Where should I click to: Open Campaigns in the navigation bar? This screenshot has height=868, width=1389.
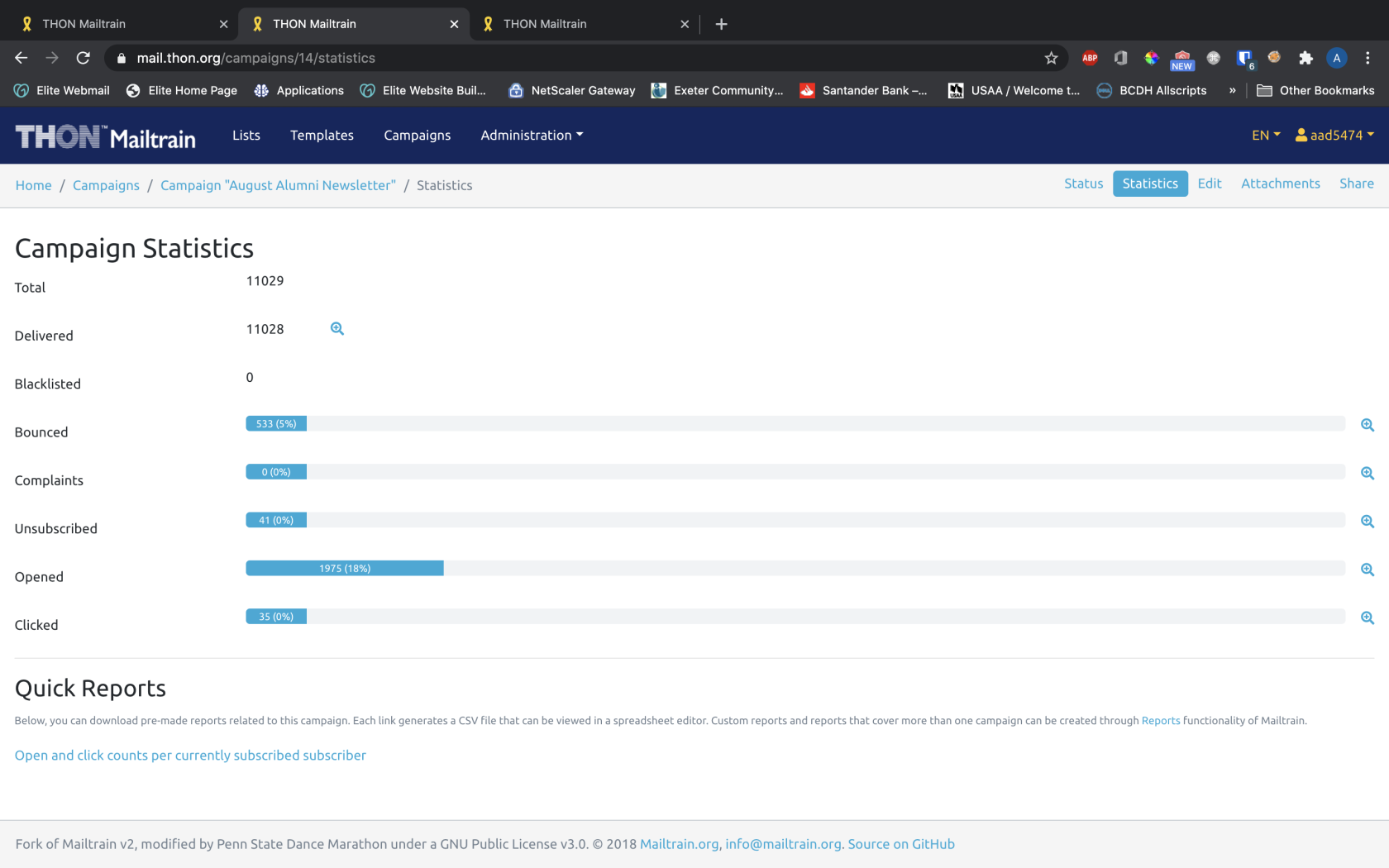(417, 135)
